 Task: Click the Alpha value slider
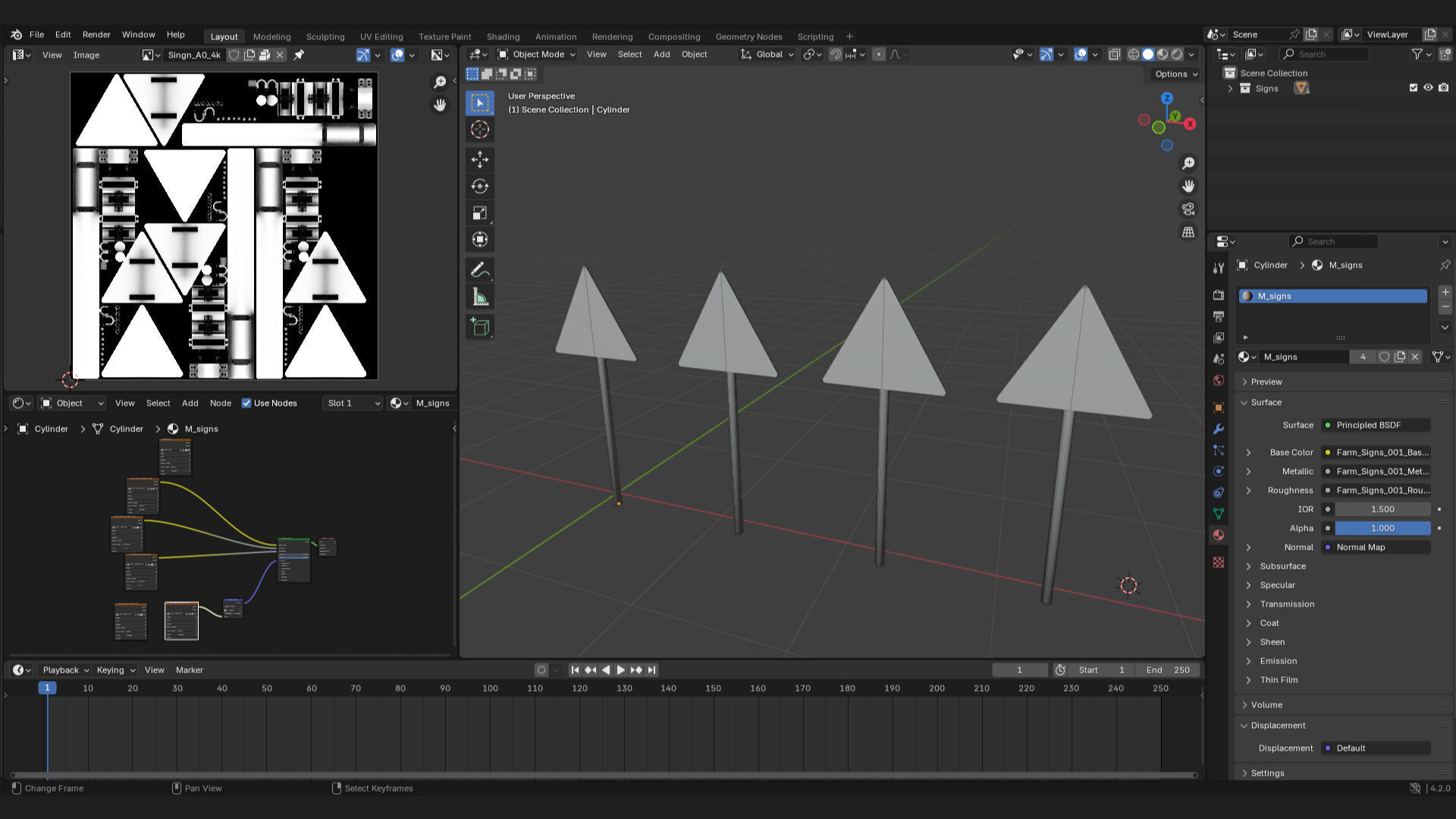1382,529
